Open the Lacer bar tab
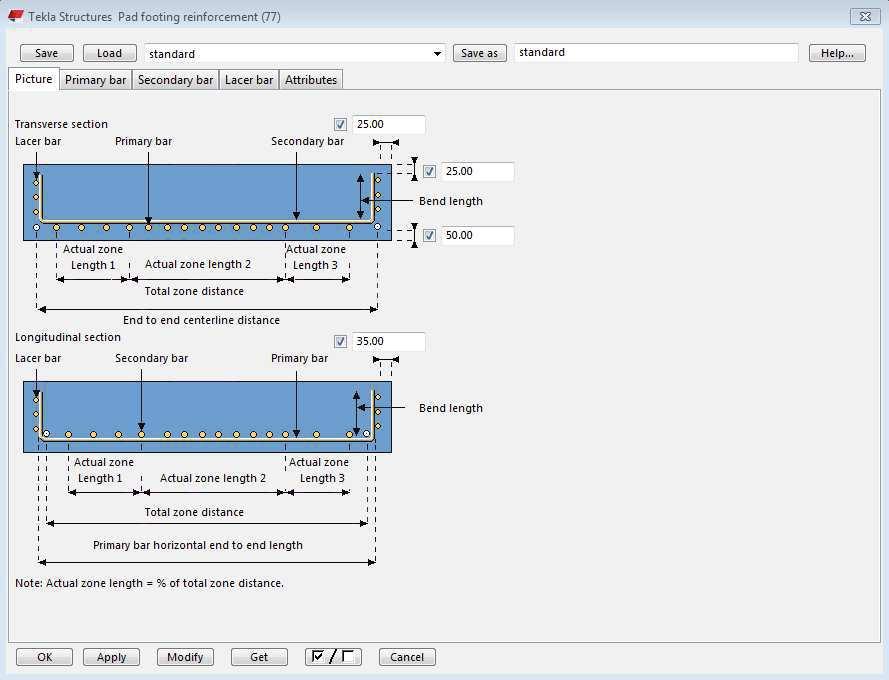889x680 pixels. 249,80
